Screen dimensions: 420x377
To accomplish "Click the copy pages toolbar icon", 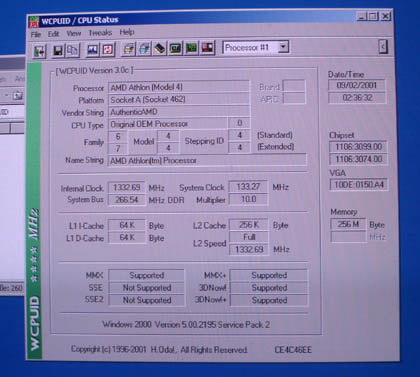I will (x=72, y=50).
